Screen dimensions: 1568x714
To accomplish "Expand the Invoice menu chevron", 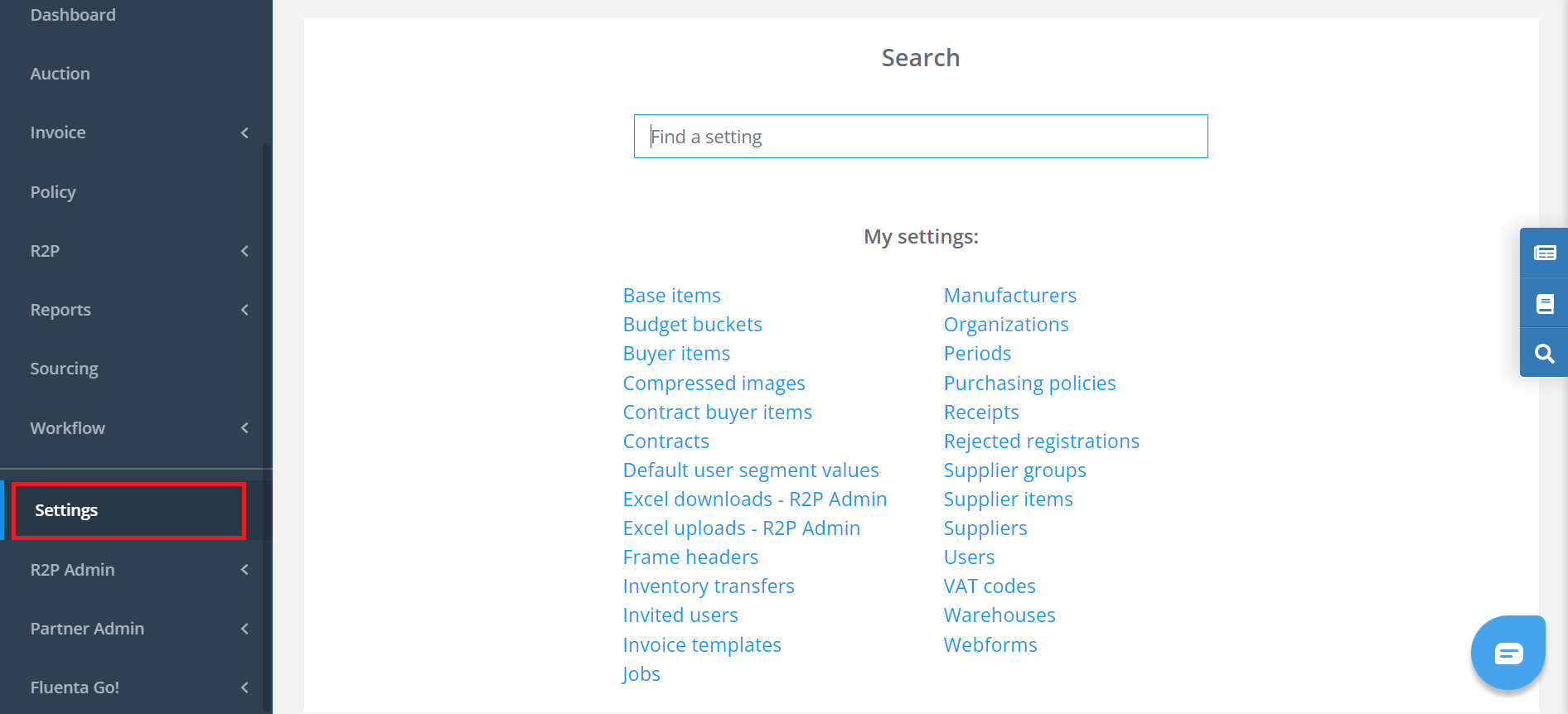I will 244,133.
